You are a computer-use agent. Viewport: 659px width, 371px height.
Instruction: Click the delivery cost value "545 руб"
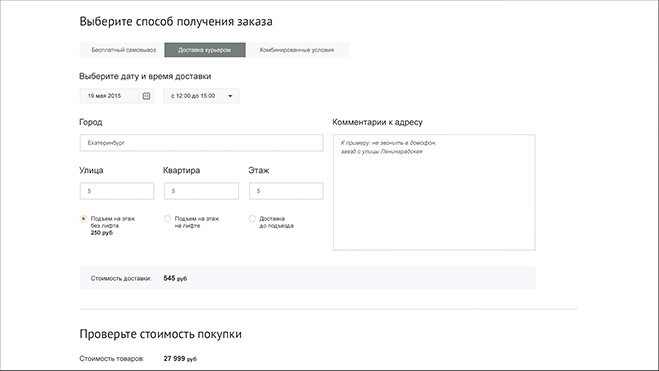click(175, 278)
